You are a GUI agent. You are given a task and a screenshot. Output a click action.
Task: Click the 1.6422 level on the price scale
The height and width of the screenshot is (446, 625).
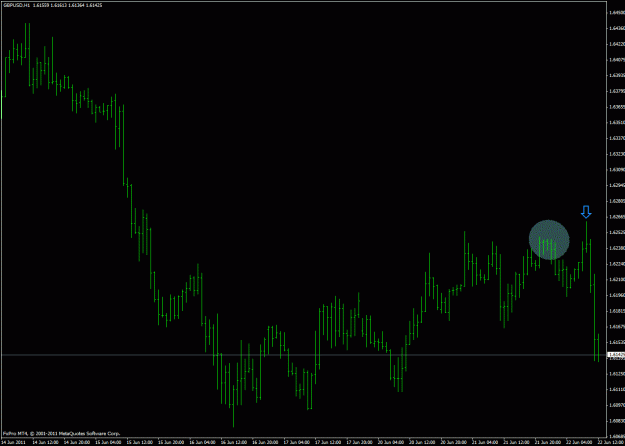(x=617, y=44)
